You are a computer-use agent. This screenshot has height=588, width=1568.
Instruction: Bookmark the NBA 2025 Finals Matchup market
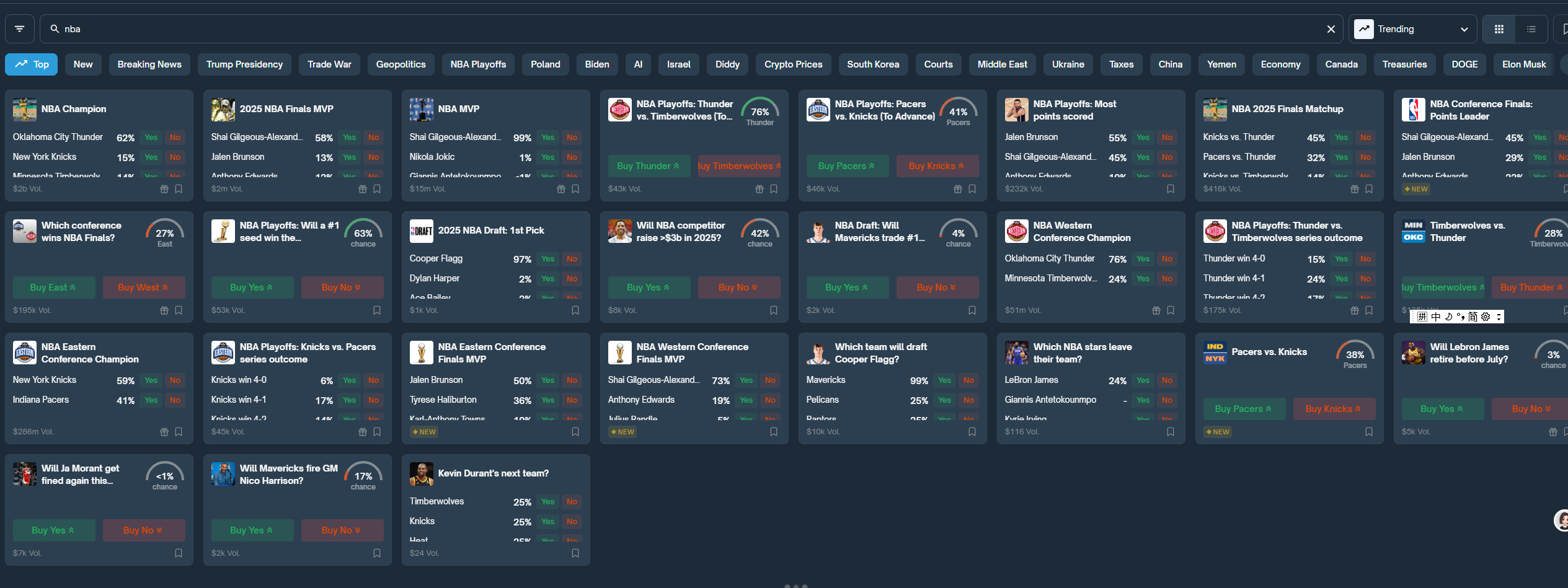(x=1369, y=189)
